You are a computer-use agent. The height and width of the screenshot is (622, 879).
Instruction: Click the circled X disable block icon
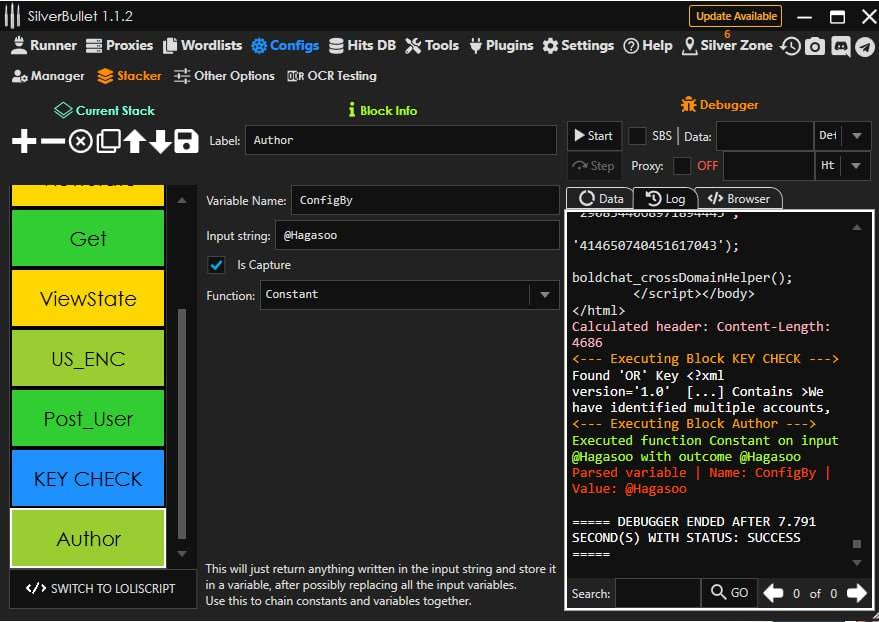[x=80, y=141]
